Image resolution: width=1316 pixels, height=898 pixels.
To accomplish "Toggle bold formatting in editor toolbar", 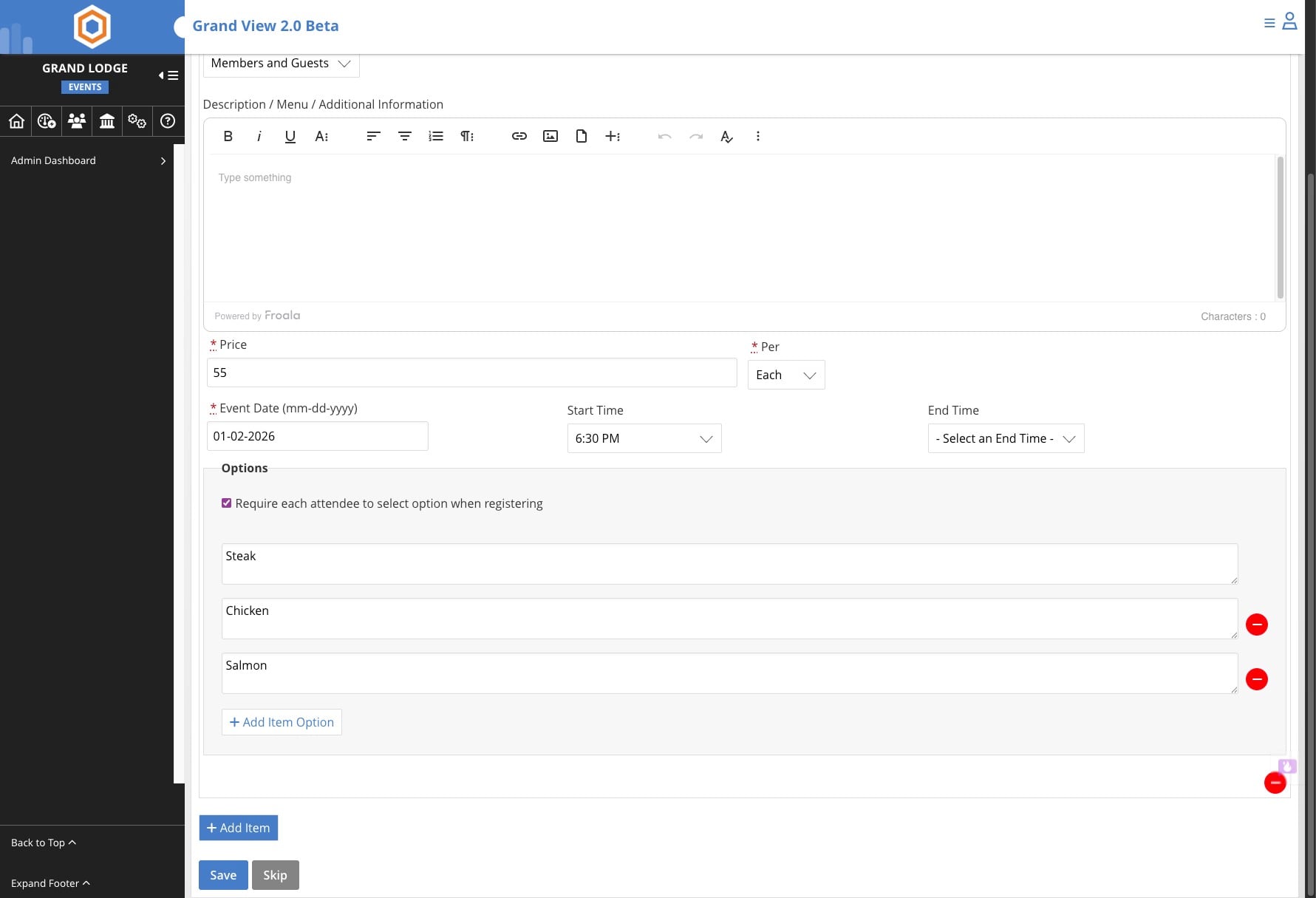I will pyautogui.click(x=228, y=136).
